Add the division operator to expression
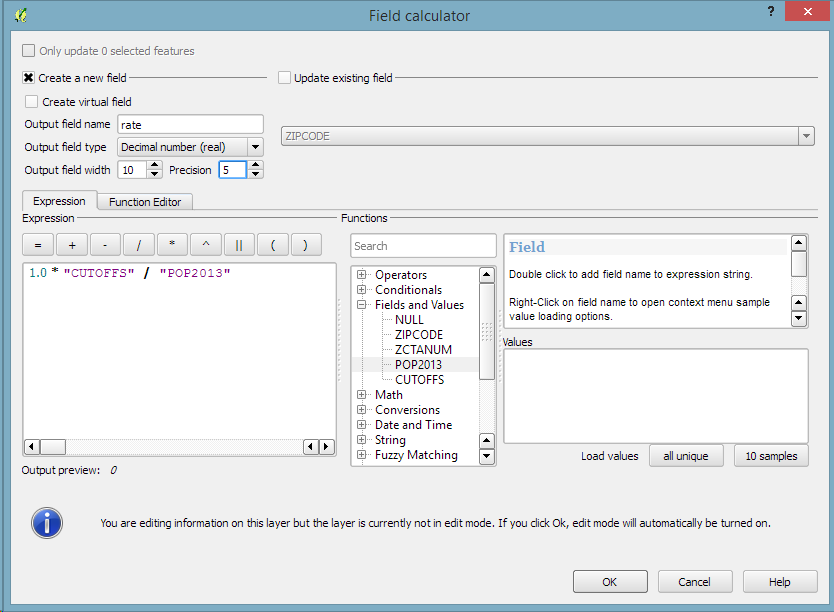 click(138, 245)
